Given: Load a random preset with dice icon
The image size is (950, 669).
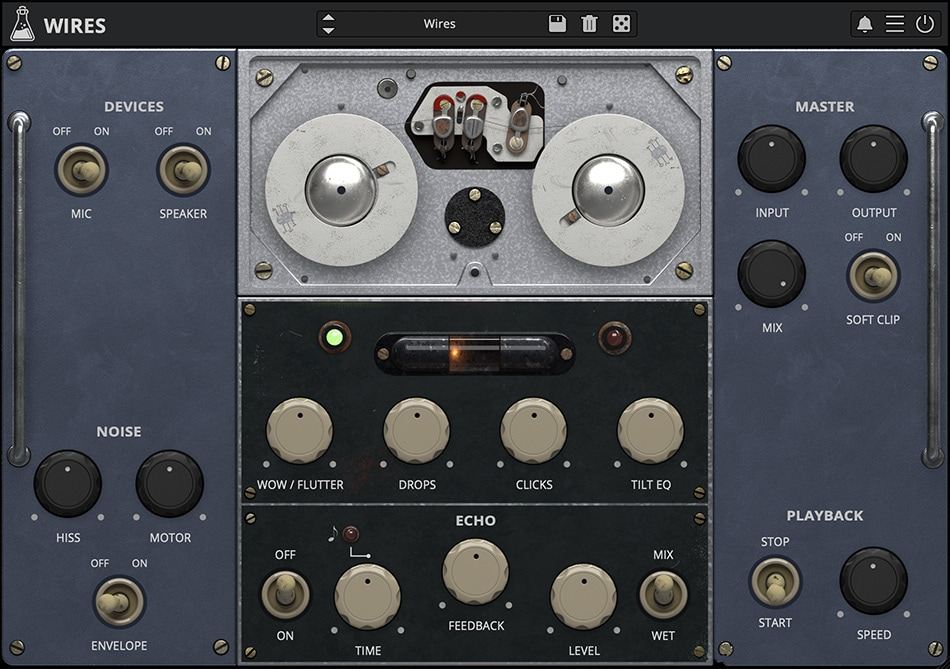Looking at the screenshot, I should (x=623, y=22).
